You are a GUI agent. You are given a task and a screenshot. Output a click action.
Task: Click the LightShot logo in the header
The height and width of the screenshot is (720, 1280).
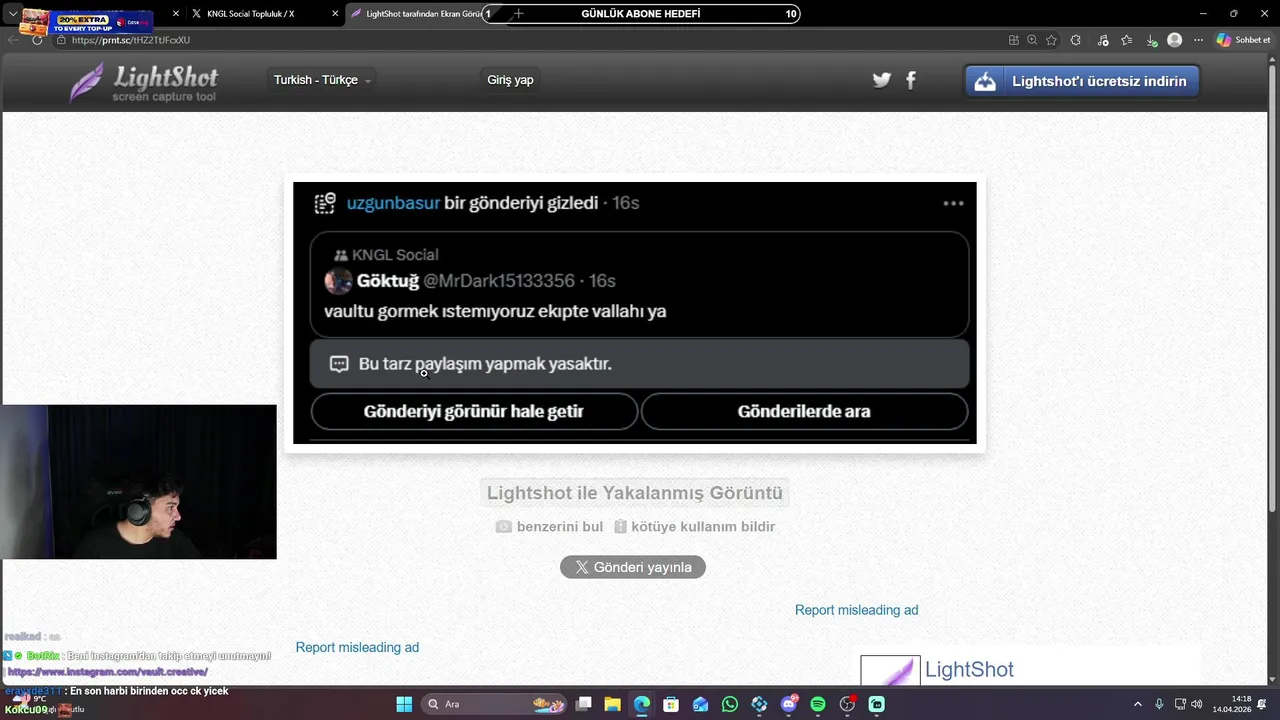[144, 81]
